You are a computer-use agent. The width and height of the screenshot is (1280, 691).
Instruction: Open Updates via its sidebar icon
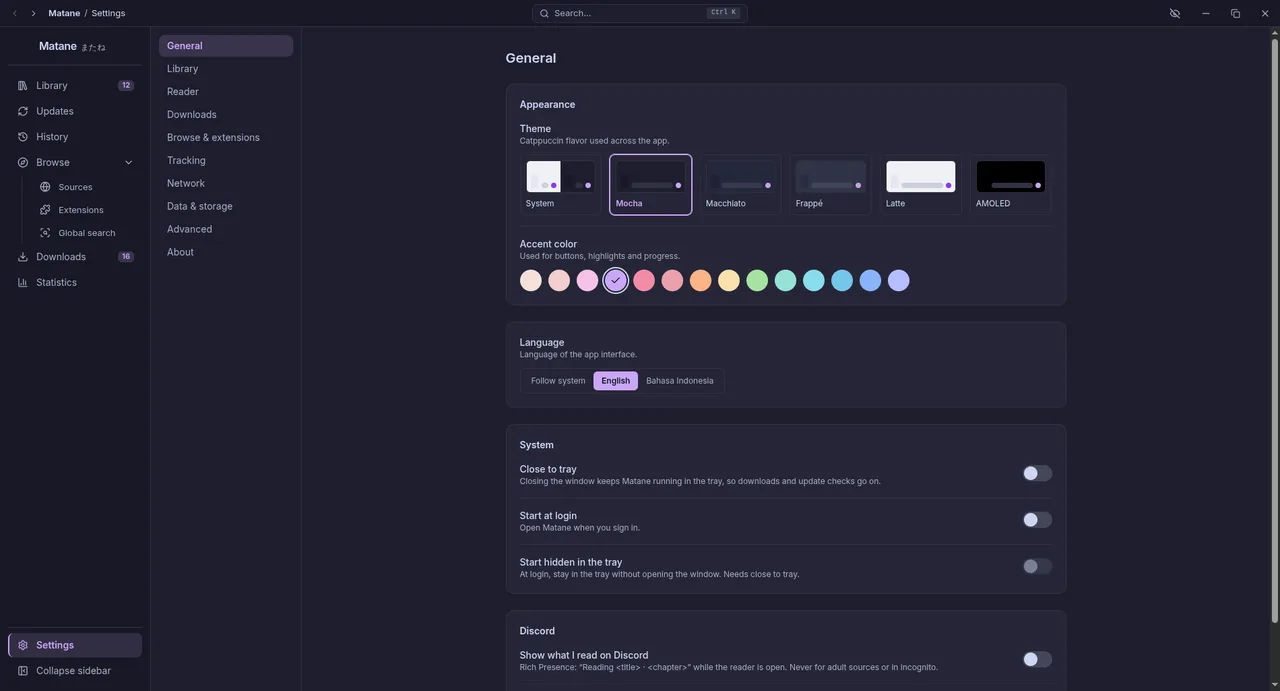tap(23, 111)
